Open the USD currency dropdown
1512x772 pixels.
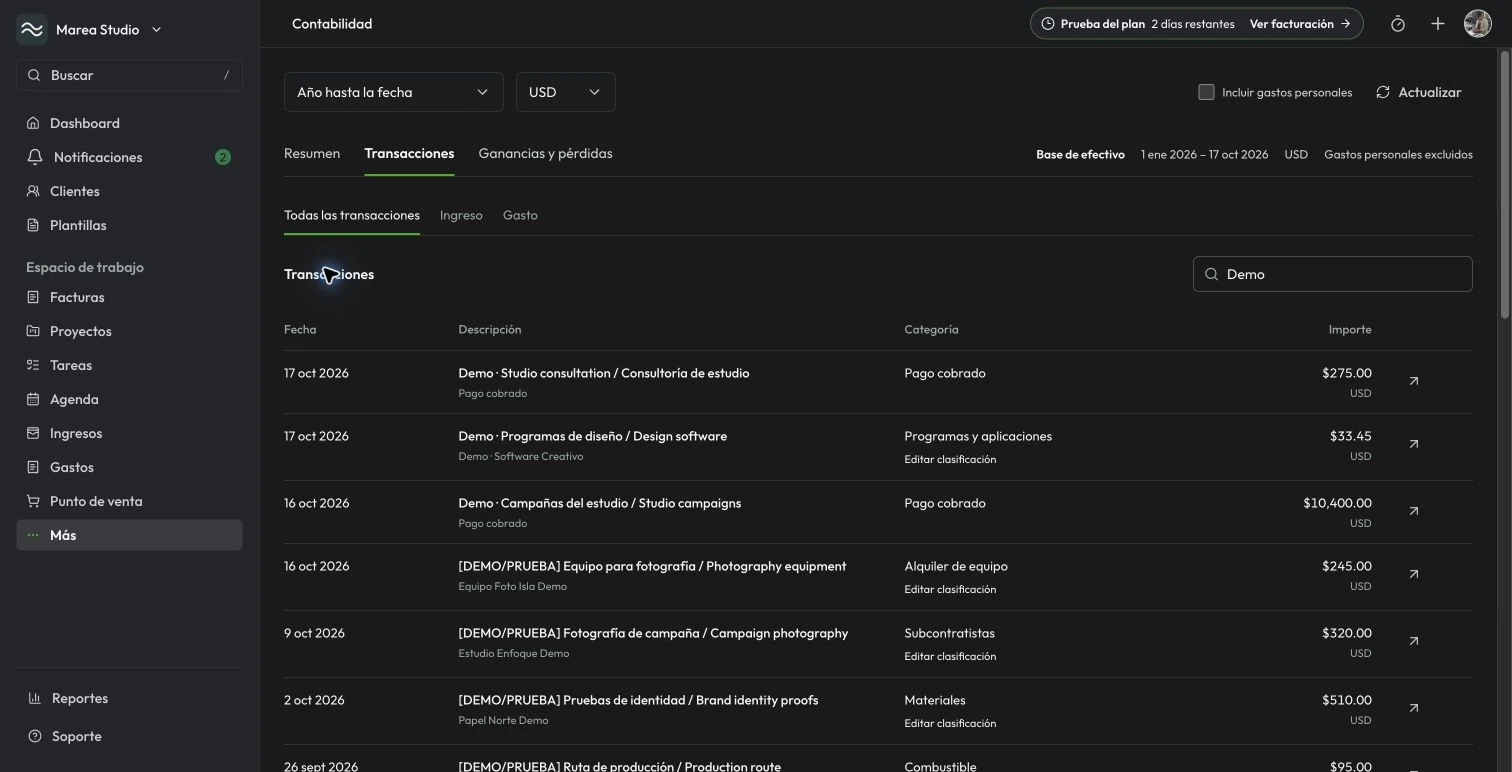tap(565, 92)
